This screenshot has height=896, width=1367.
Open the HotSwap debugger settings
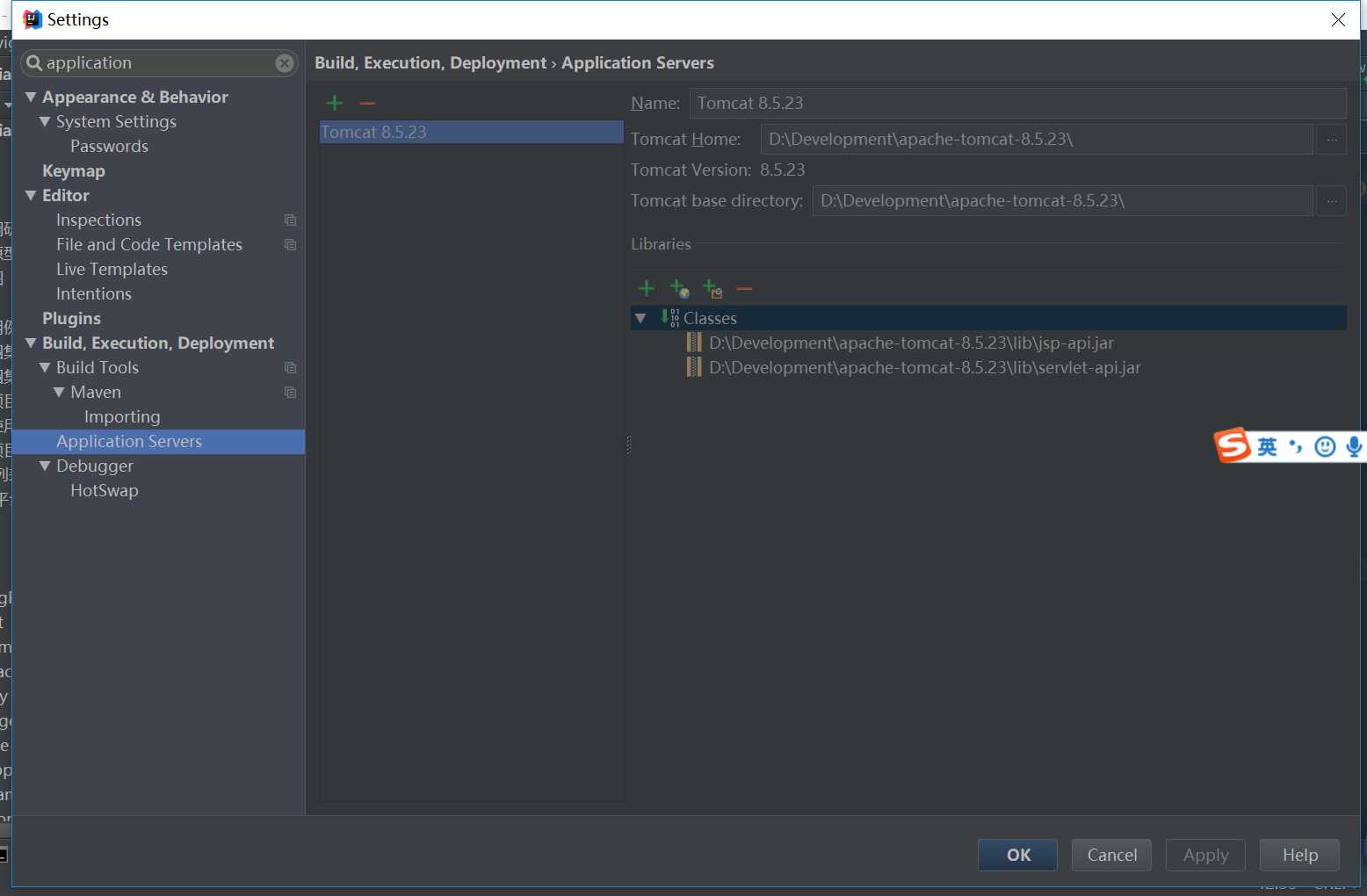pos(105,490)
